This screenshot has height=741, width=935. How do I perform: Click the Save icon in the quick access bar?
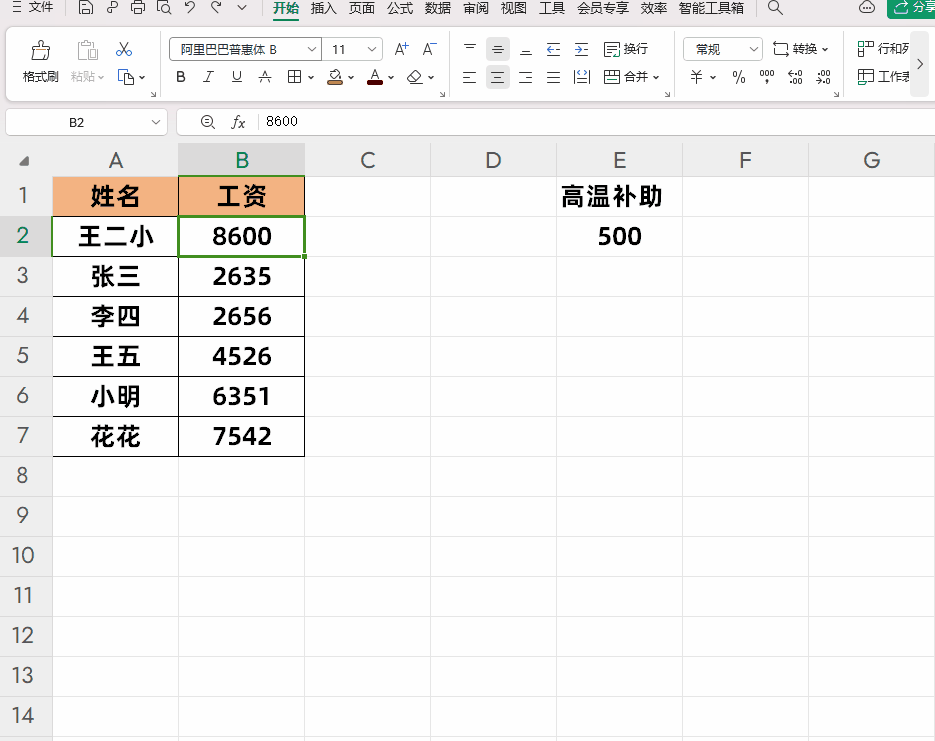coord(85,8)
